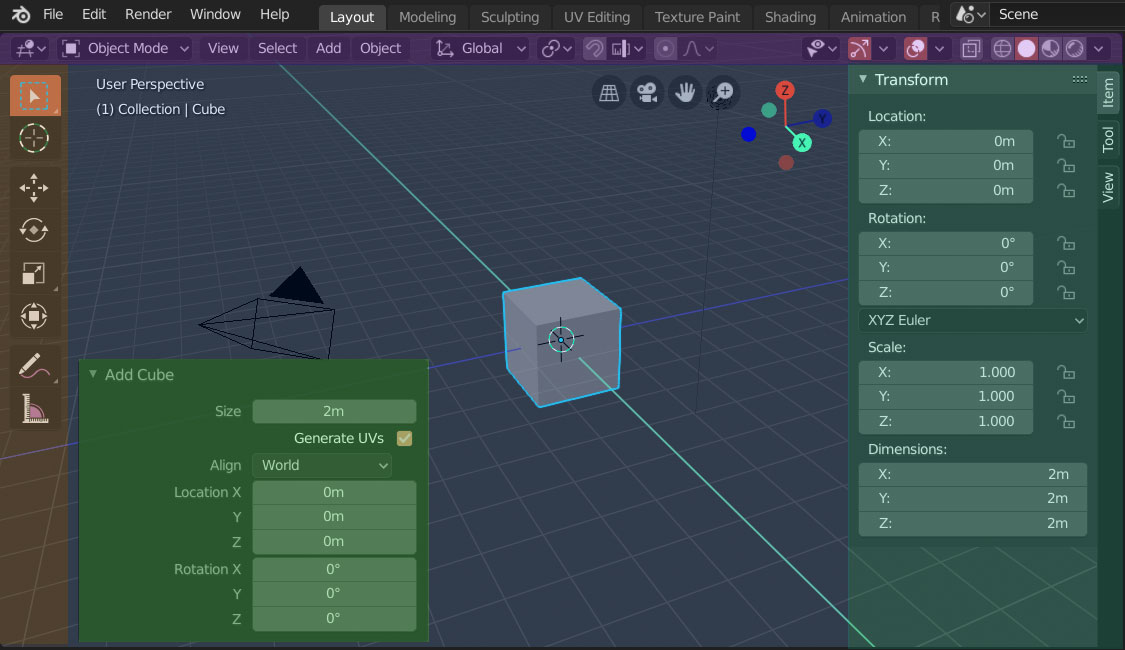This screenshot has width=1125, height=650.
Task: Switch to orthographic view grid icon
Action: tap(609, 93)
